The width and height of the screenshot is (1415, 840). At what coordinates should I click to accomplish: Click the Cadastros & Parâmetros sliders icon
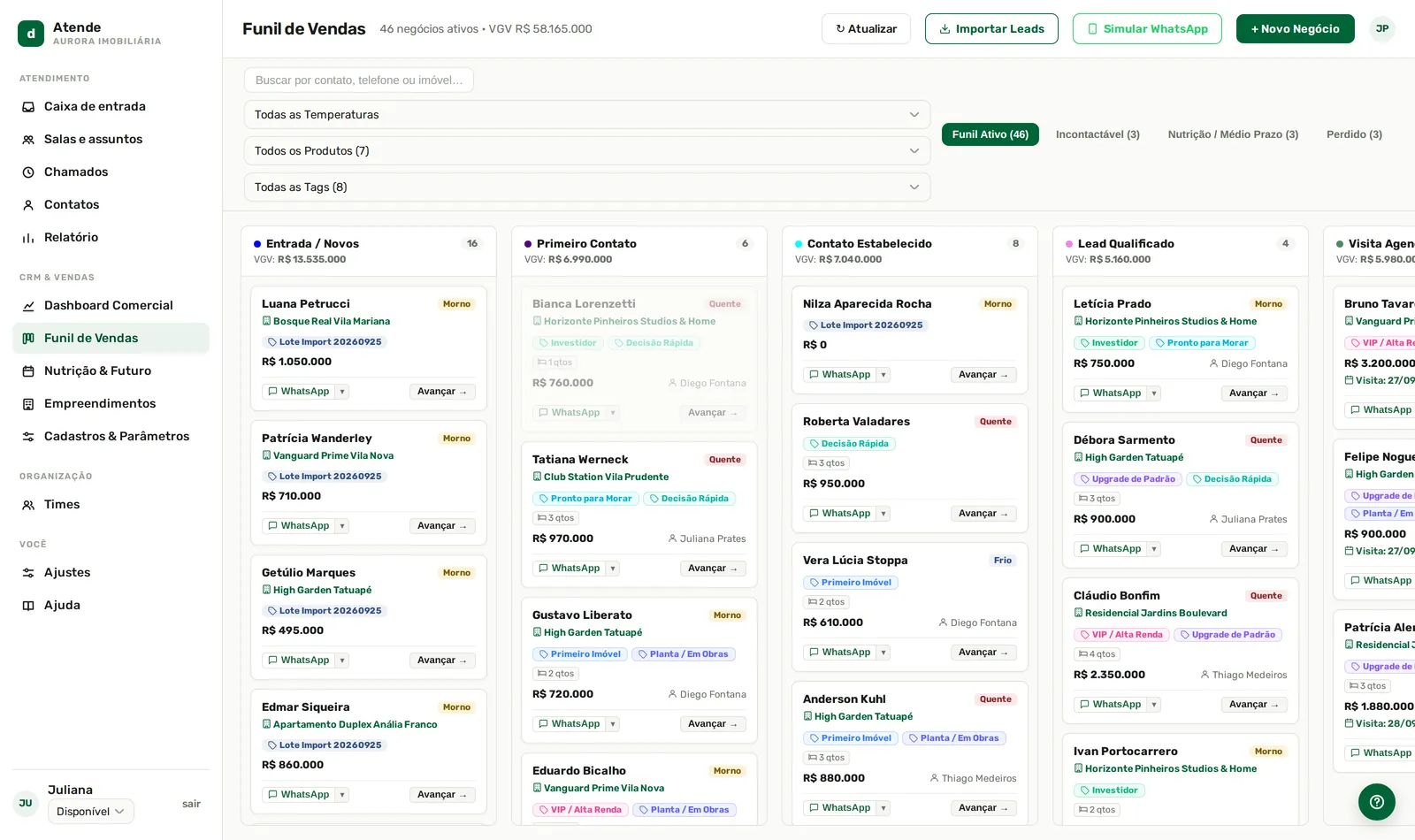[x=28, y=437]
